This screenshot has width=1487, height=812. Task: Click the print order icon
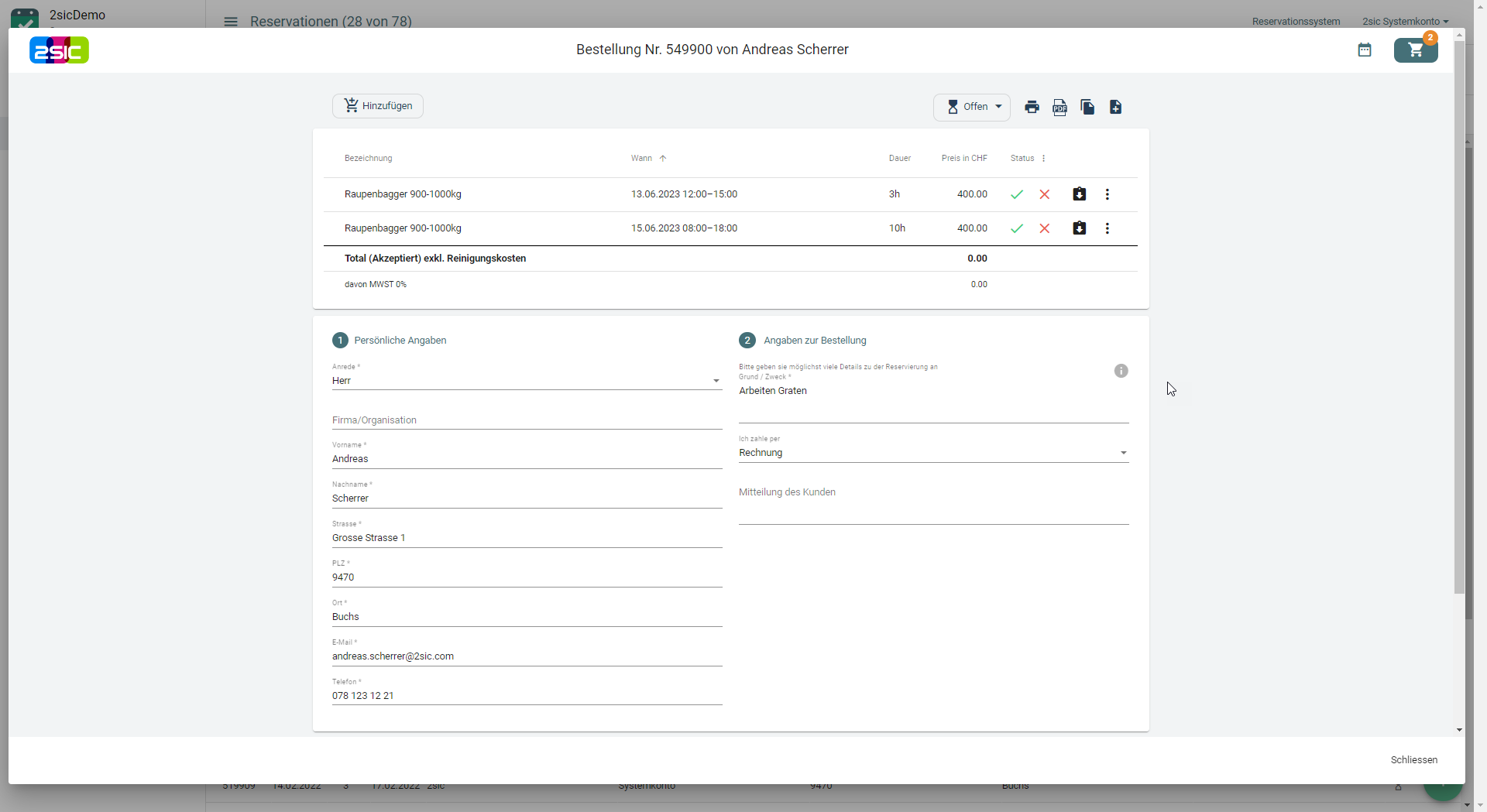tap(1032, 107)
